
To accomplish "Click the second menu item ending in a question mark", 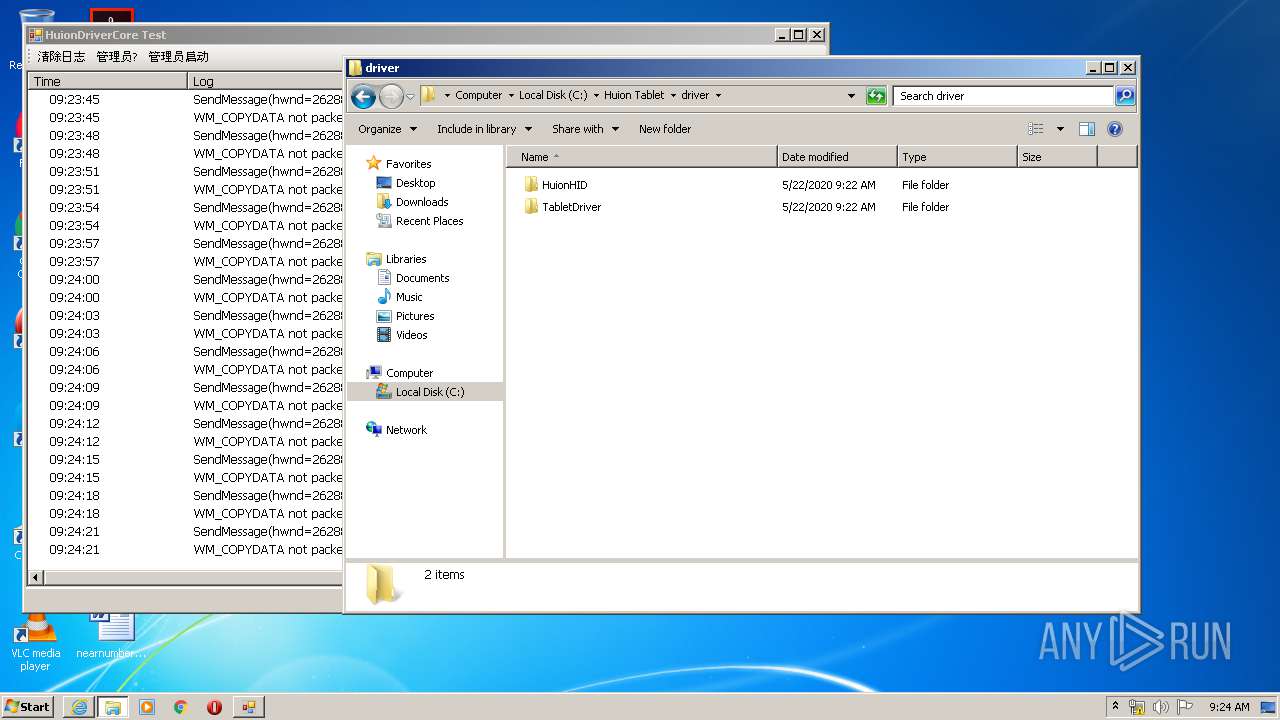I will (x=117, y=57).
